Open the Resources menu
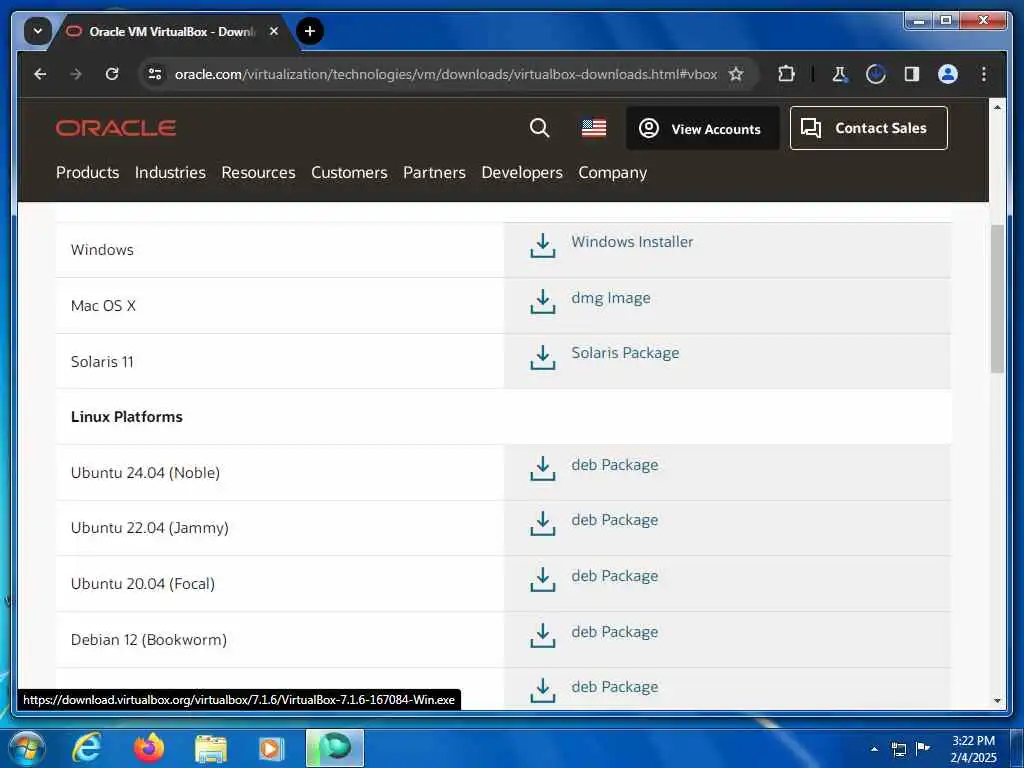The width and height of the screenshot is (1024, 768). coord(259,172)
